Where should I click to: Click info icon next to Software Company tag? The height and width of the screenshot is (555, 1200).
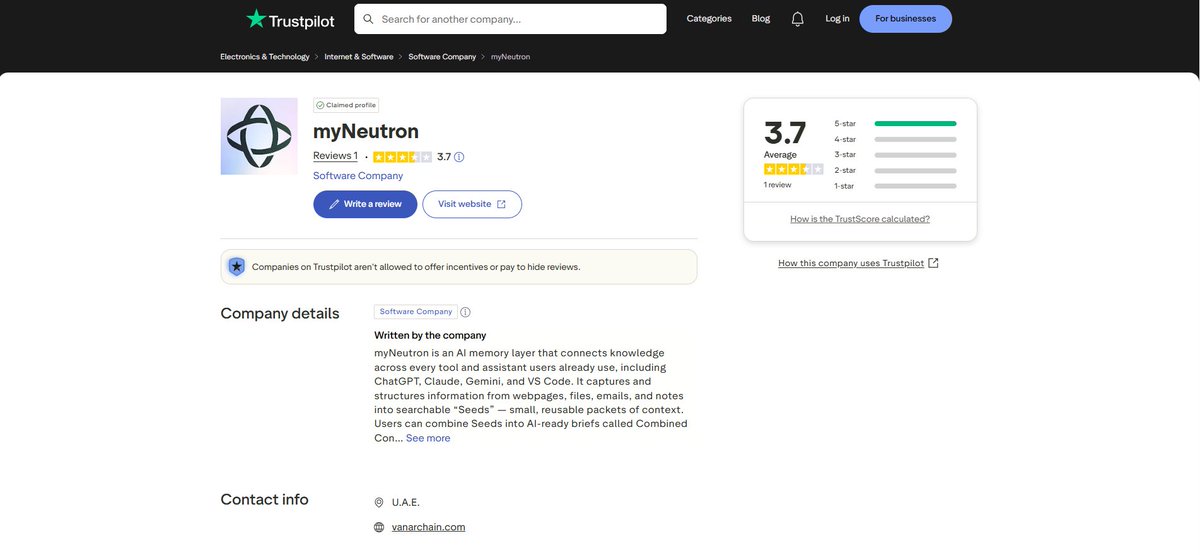(465, 312)
